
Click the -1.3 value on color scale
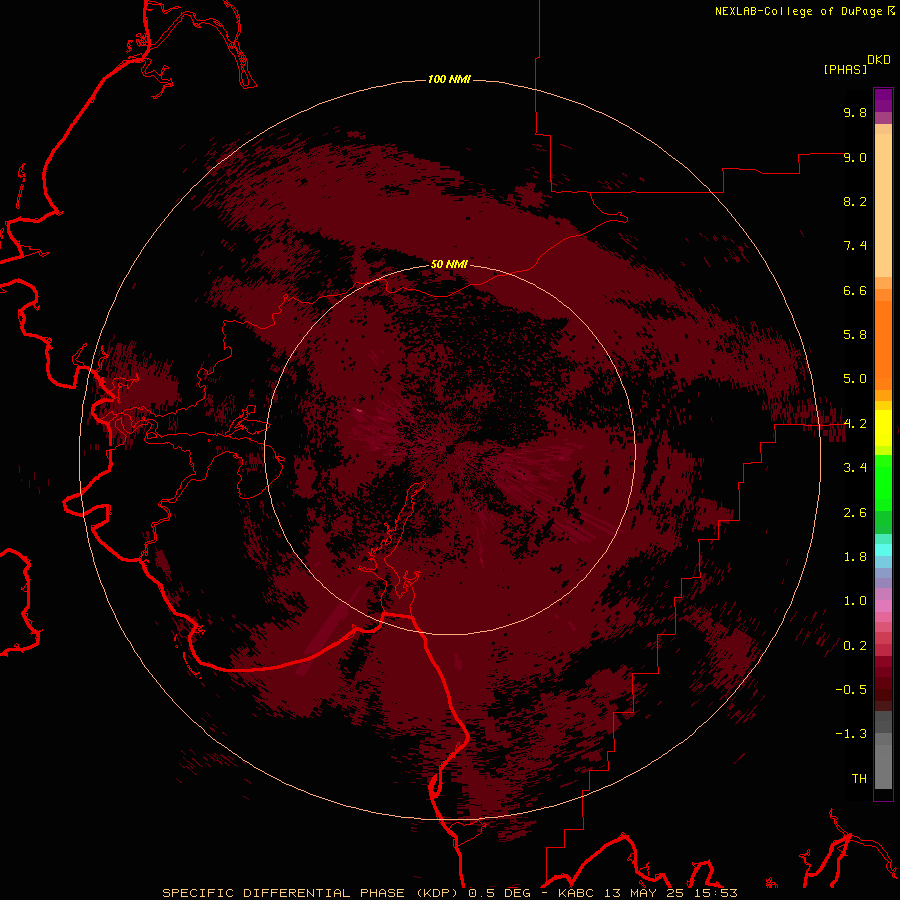pos(851,734)
